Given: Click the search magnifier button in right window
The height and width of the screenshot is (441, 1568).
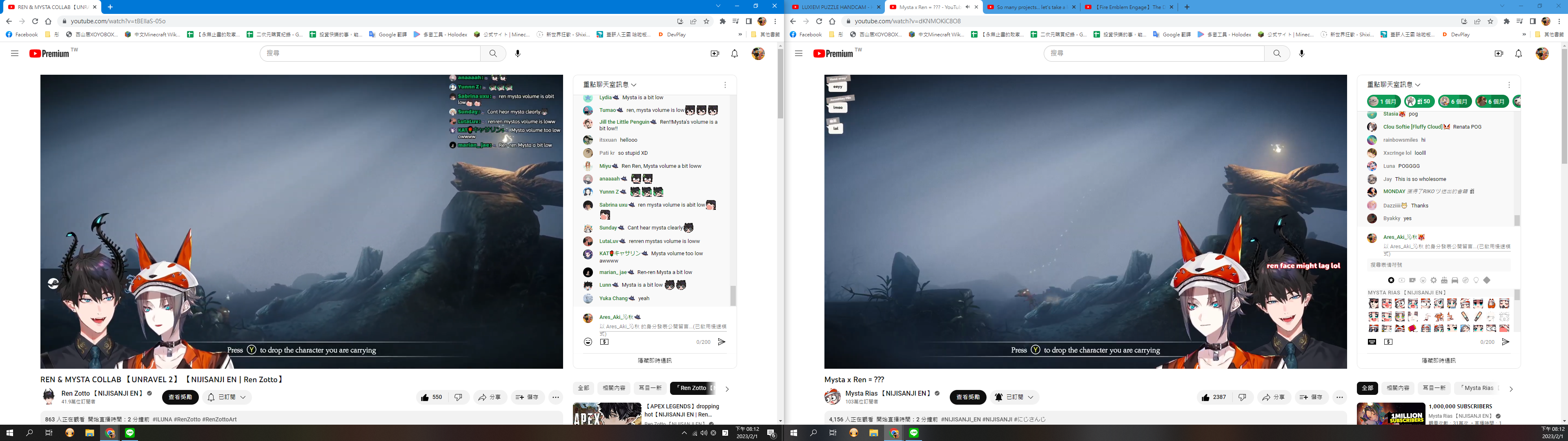Looking at the screenshot, I should pyautogui.click(x=1277, y=53).
